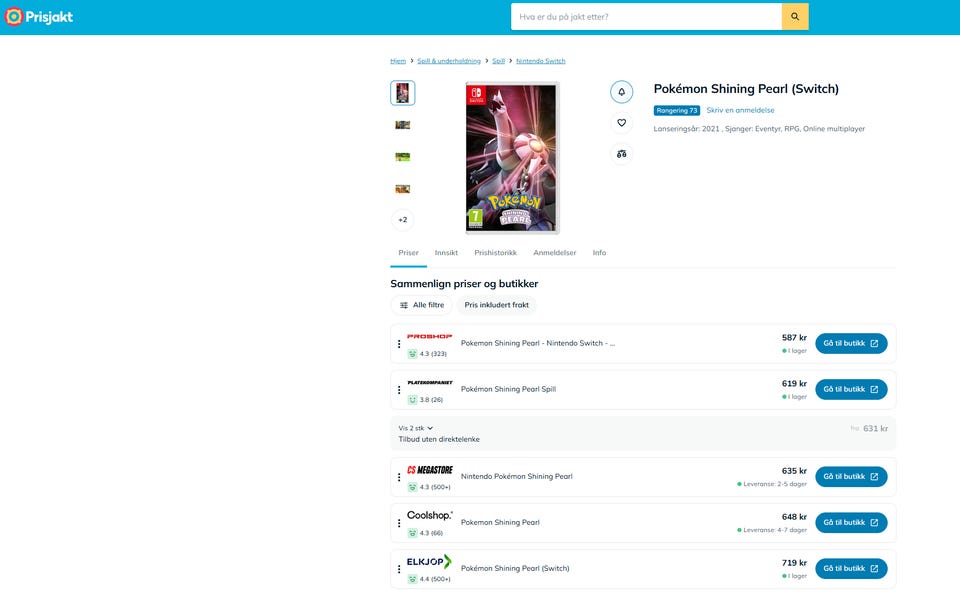Click the 719 kr price
This screenshot has height=593, width=960.
click(794, 563)
